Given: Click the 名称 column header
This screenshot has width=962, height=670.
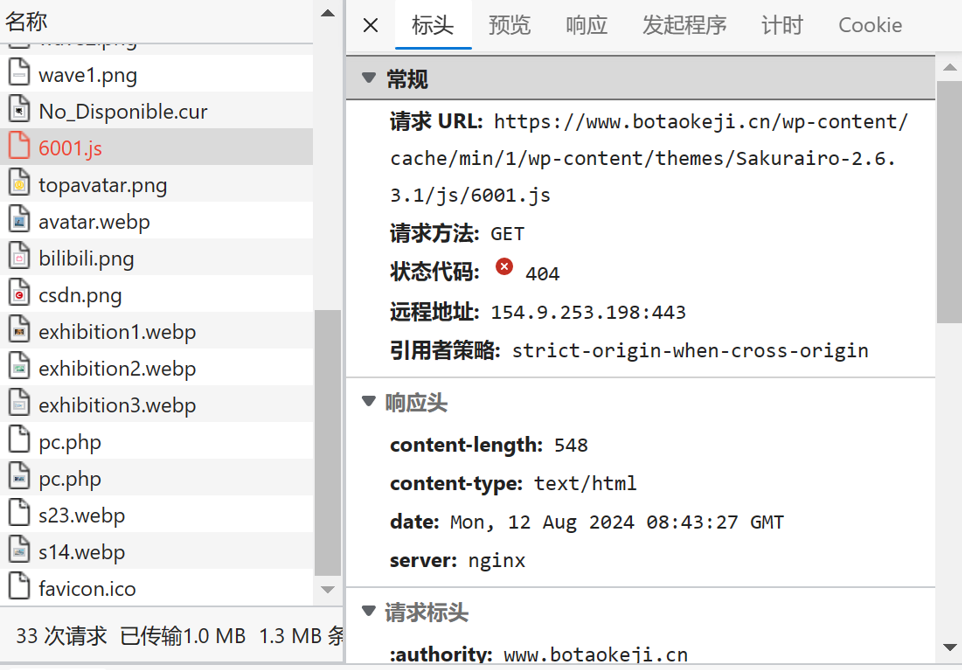Looking at the screenshot, I should click(27, 20).
